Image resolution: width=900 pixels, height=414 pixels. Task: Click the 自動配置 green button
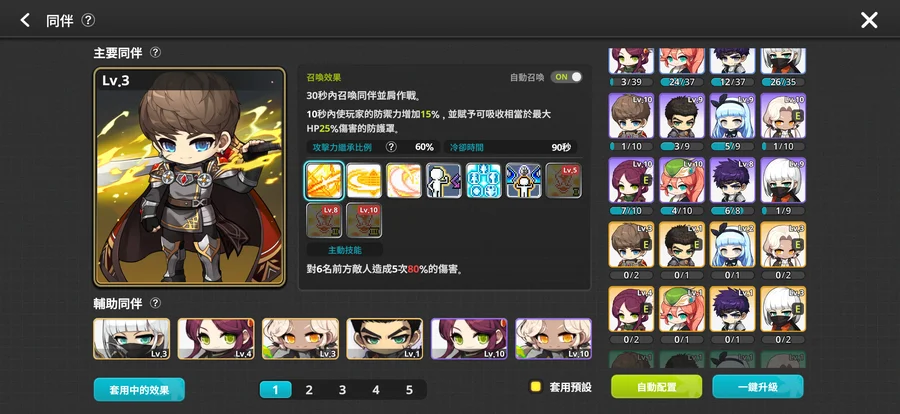[657, 386]
